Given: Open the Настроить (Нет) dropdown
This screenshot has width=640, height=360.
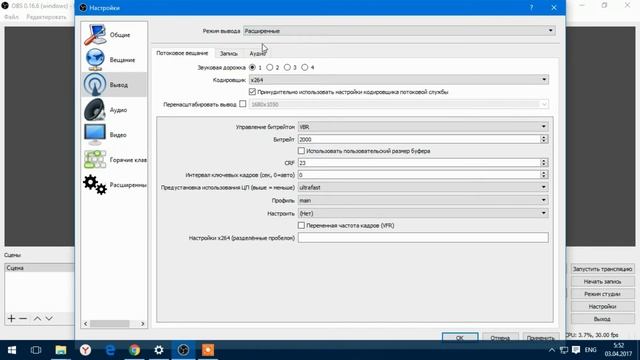Looking at the screenshot, I should coord(423,213).
